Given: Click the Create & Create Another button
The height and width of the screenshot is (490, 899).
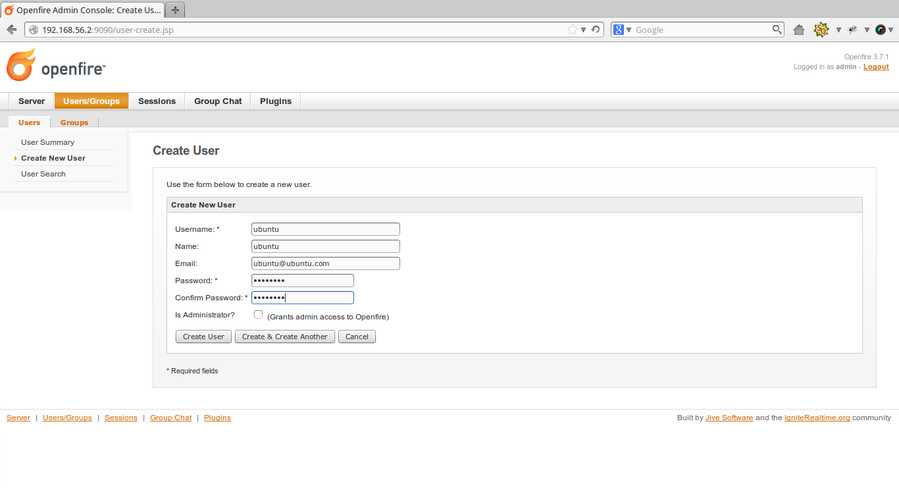Looking at the screenshot, I should click(x=284, y=336).
